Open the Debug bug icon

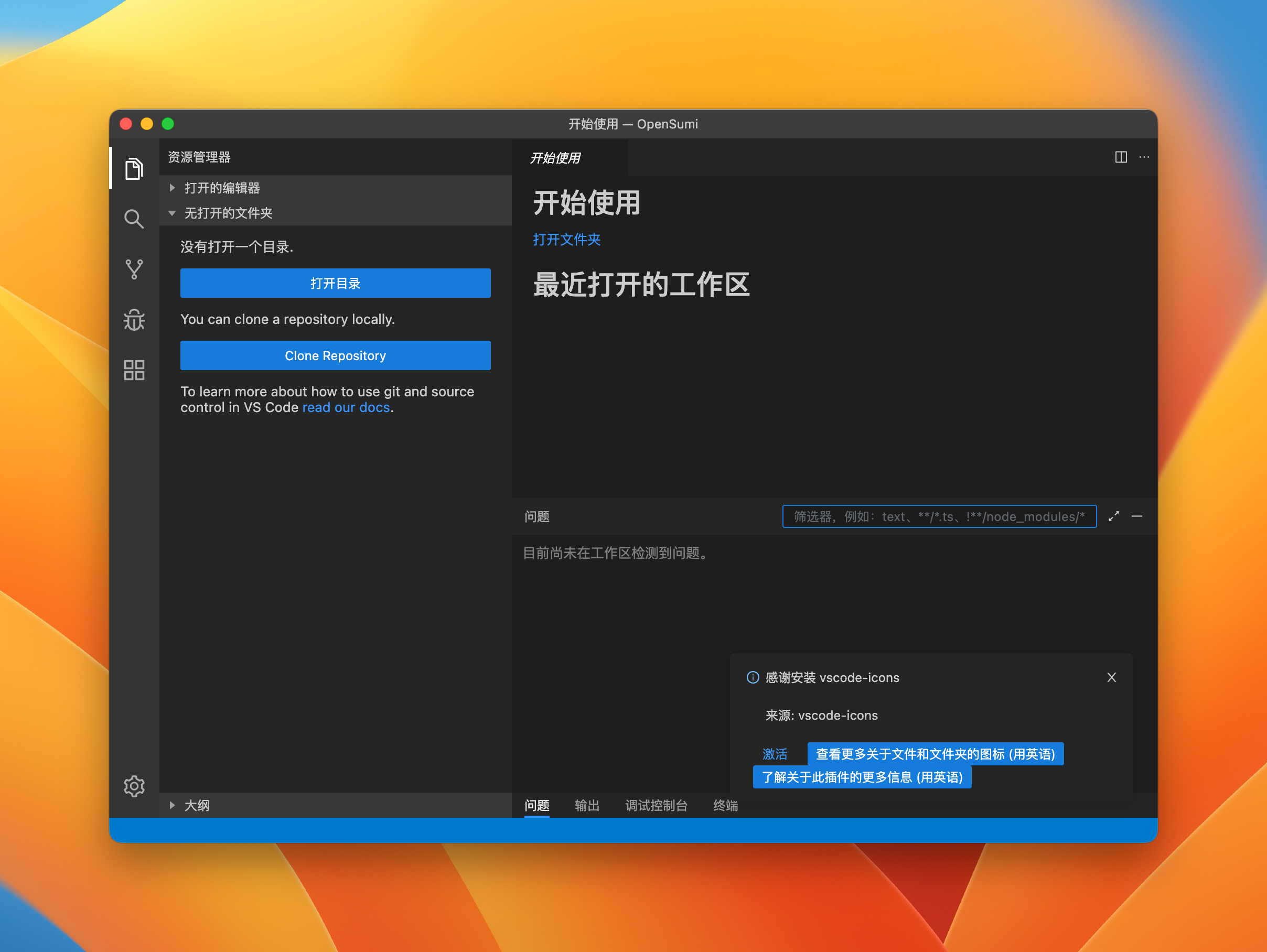tap(134, 320)
